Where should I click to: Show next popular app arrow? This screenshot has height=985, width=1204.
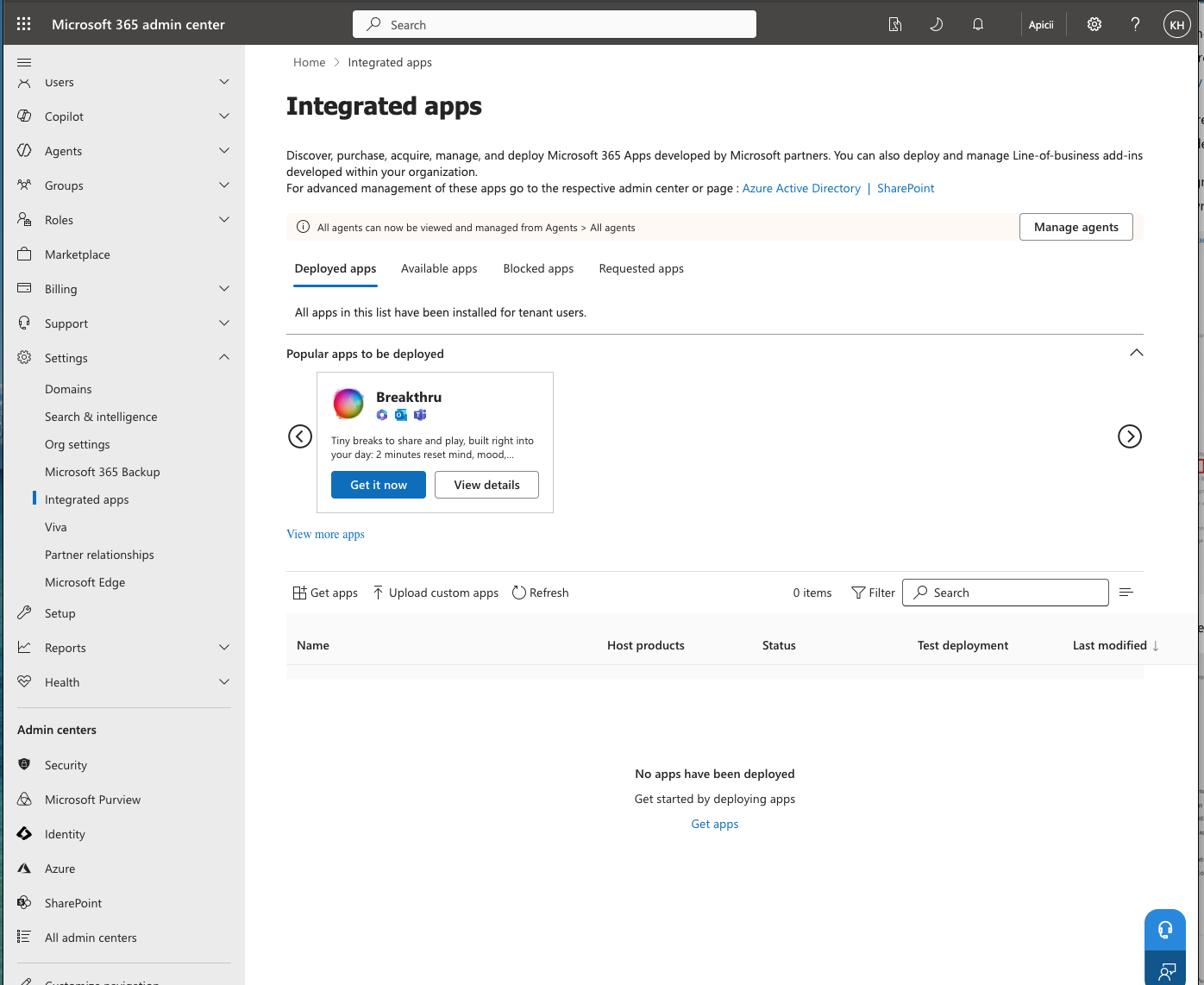[x=1130, y=436]
